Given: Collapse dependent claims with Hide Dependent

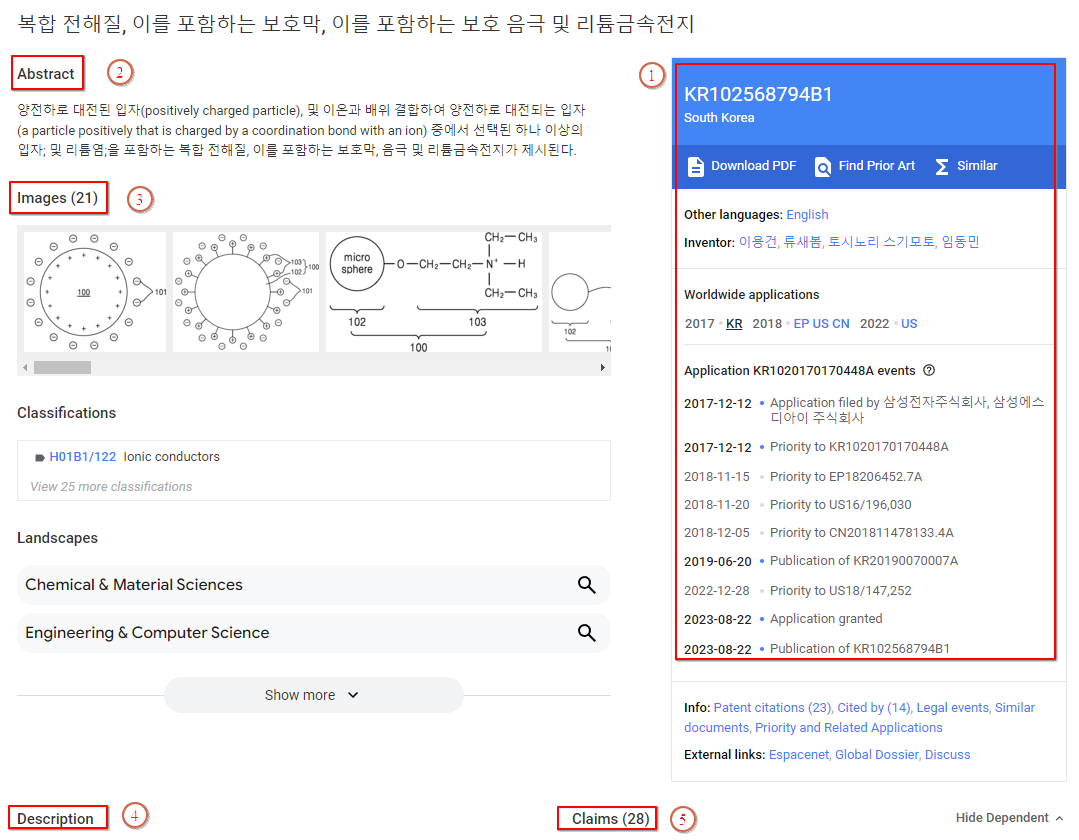Looking at the screenshot, I should tap(1009, 817).
